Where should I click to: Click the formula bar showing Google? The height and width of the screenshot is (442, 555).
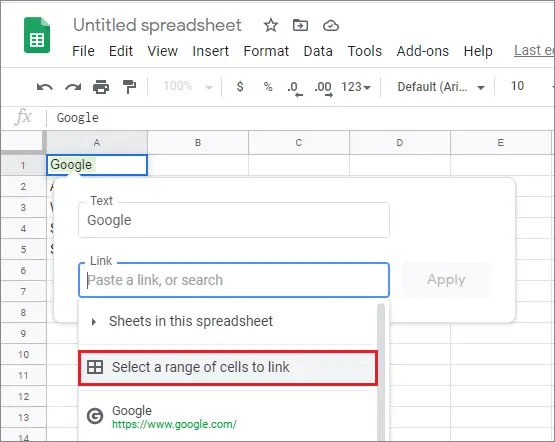300,118
